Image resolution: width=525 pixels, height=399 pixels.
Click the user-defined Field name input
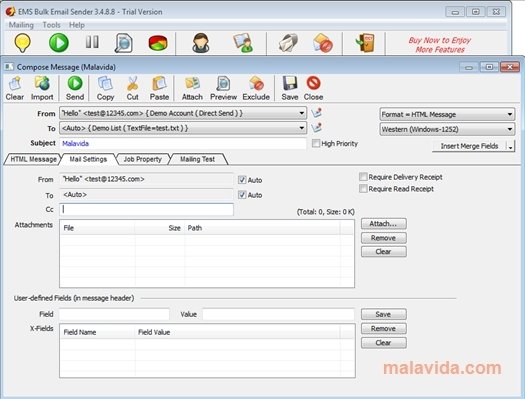[x=114, y=314]
